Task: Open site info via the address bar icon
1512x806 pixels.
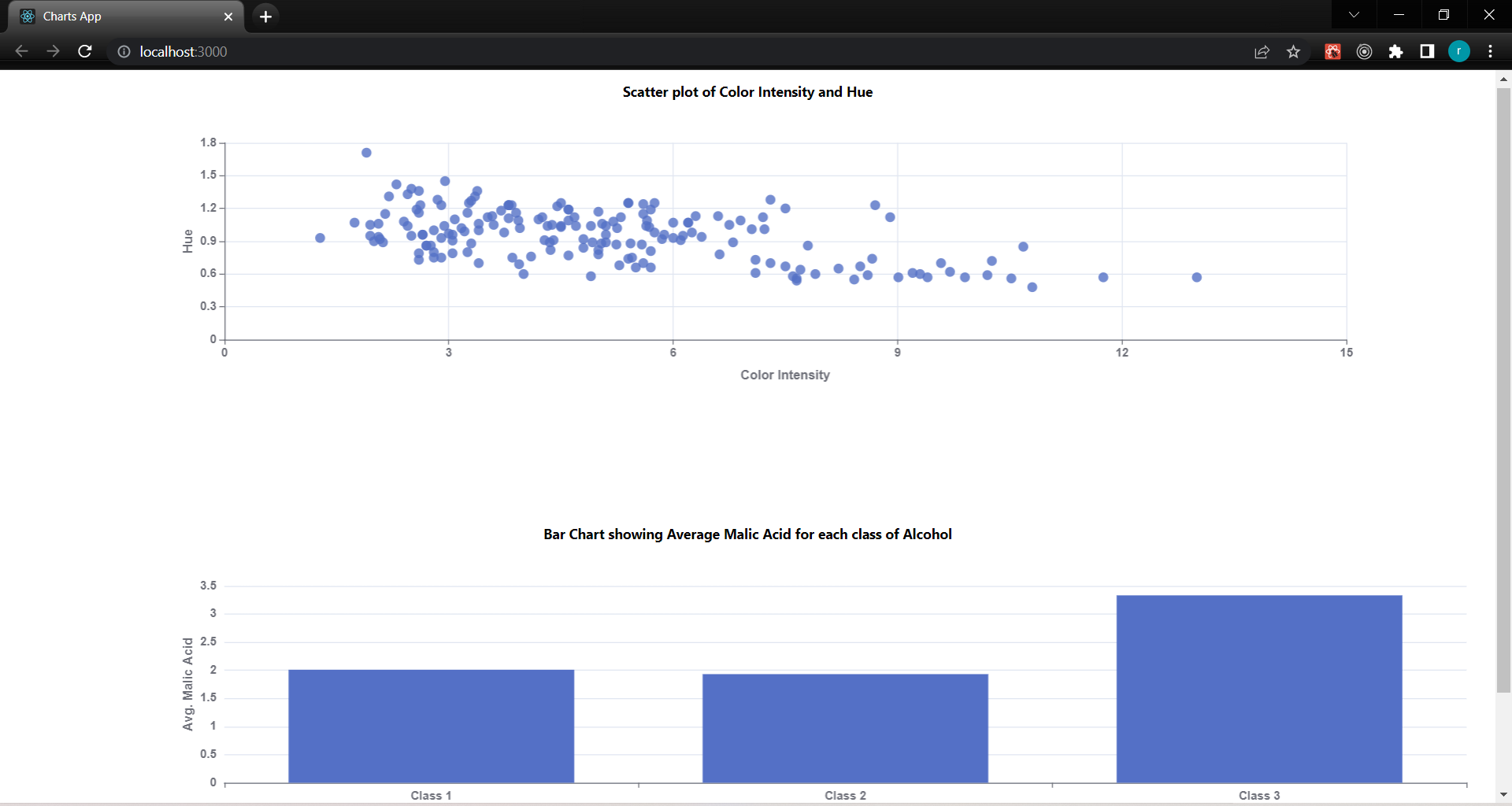Action: (123, 52)
